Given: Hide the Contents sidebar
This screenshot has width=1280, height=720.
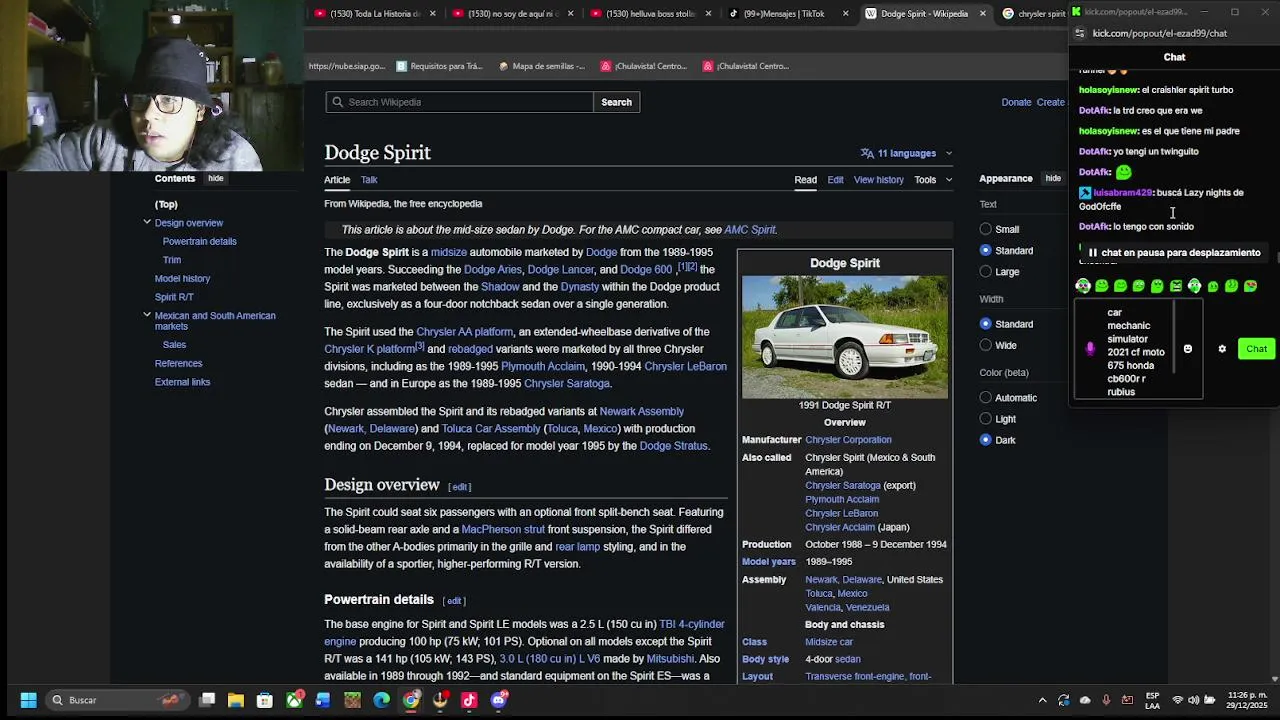Looking at the screenshot, I should pos(215,178).
